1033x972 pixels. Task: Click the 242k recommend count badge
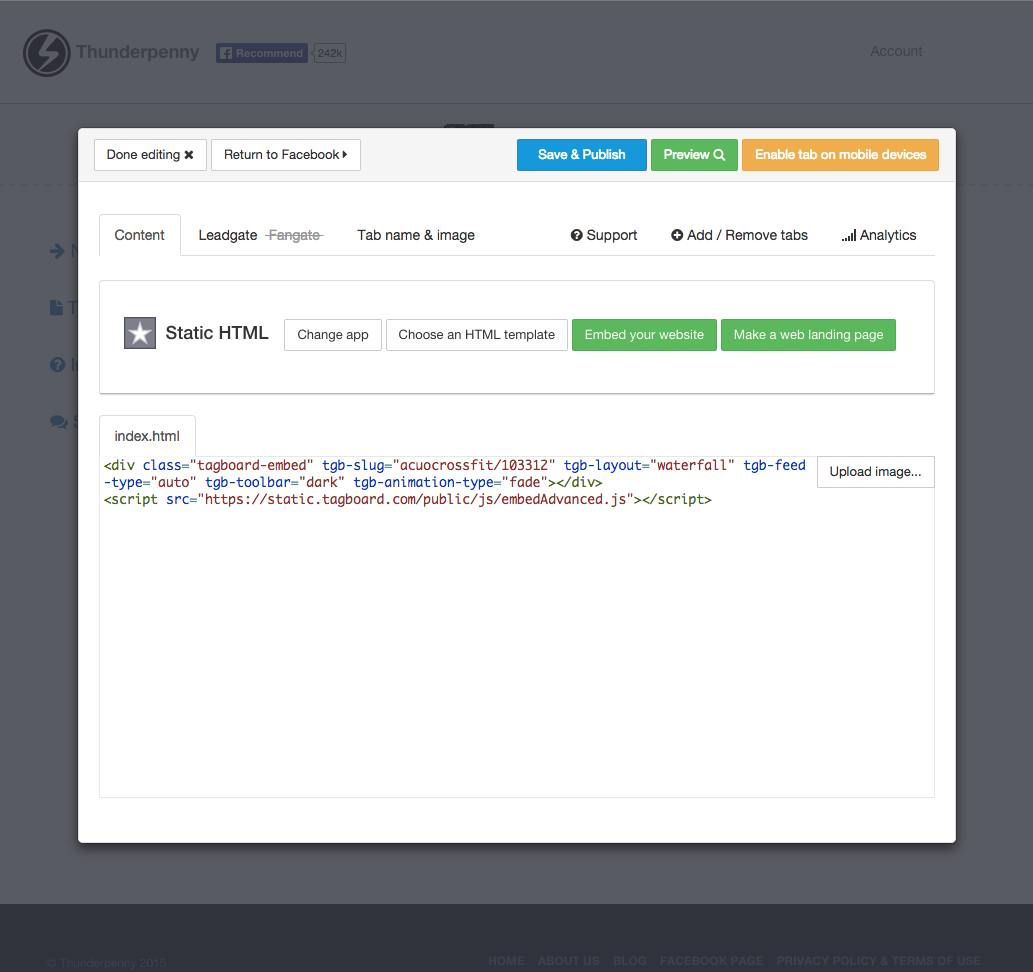tap(329, 53)
